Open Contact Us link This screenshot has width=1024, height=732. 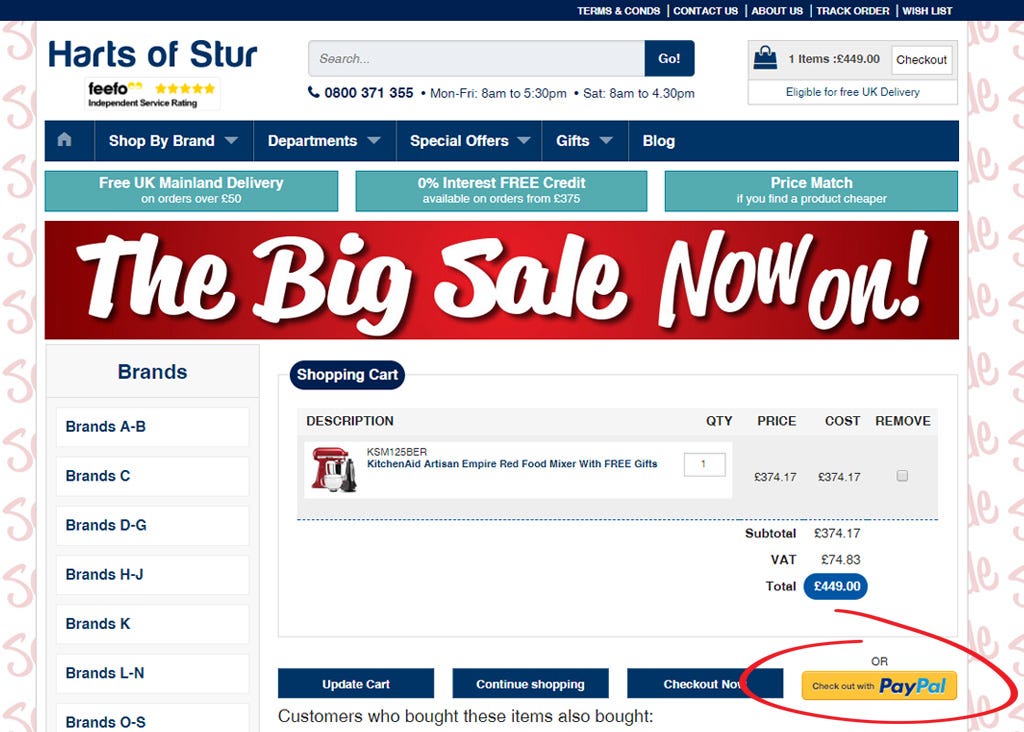[x=705, y=10]
